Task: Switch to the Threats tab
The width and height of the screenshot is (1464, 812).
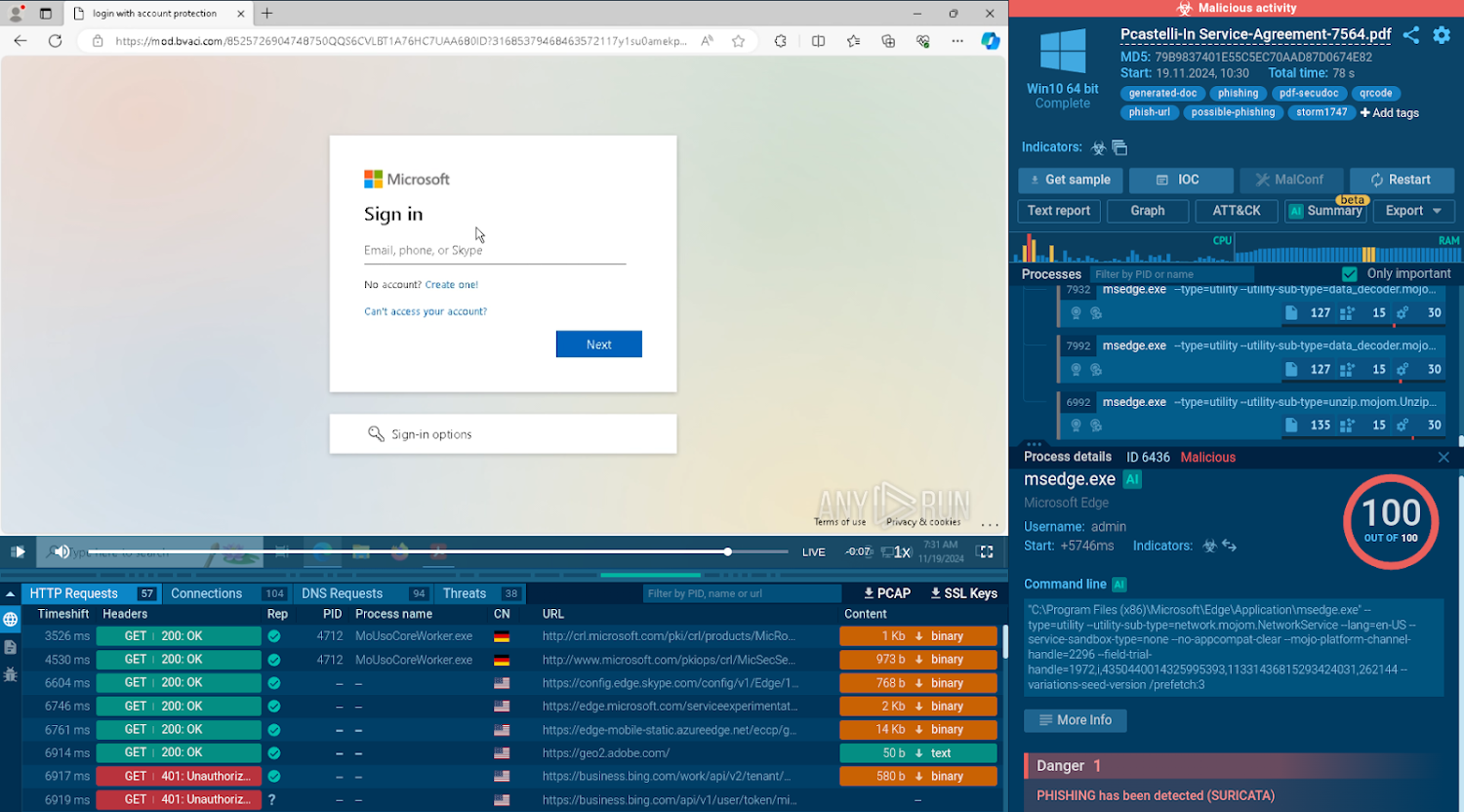Action: [481, 593]
